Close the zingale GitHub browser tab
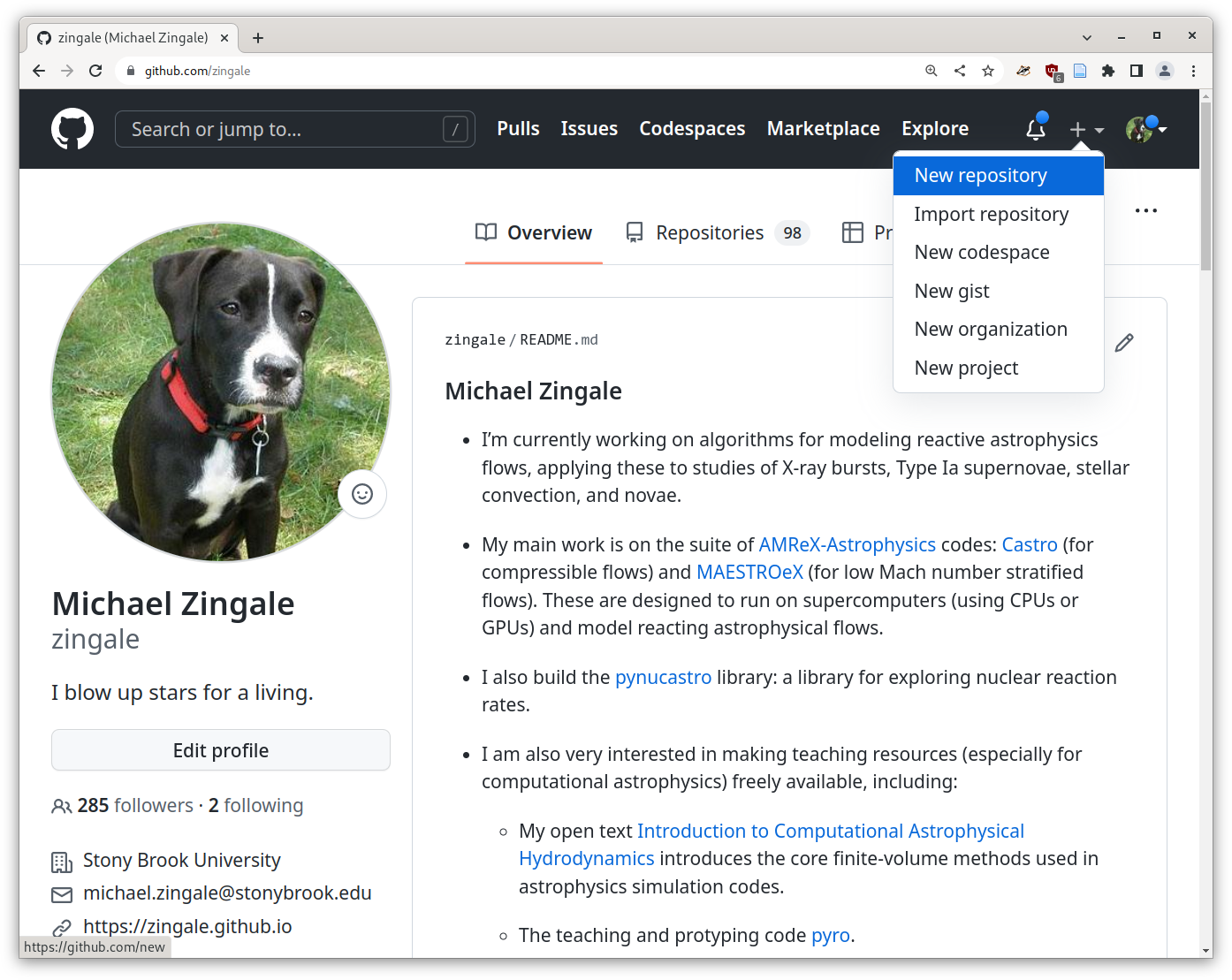 pos(224,38)
